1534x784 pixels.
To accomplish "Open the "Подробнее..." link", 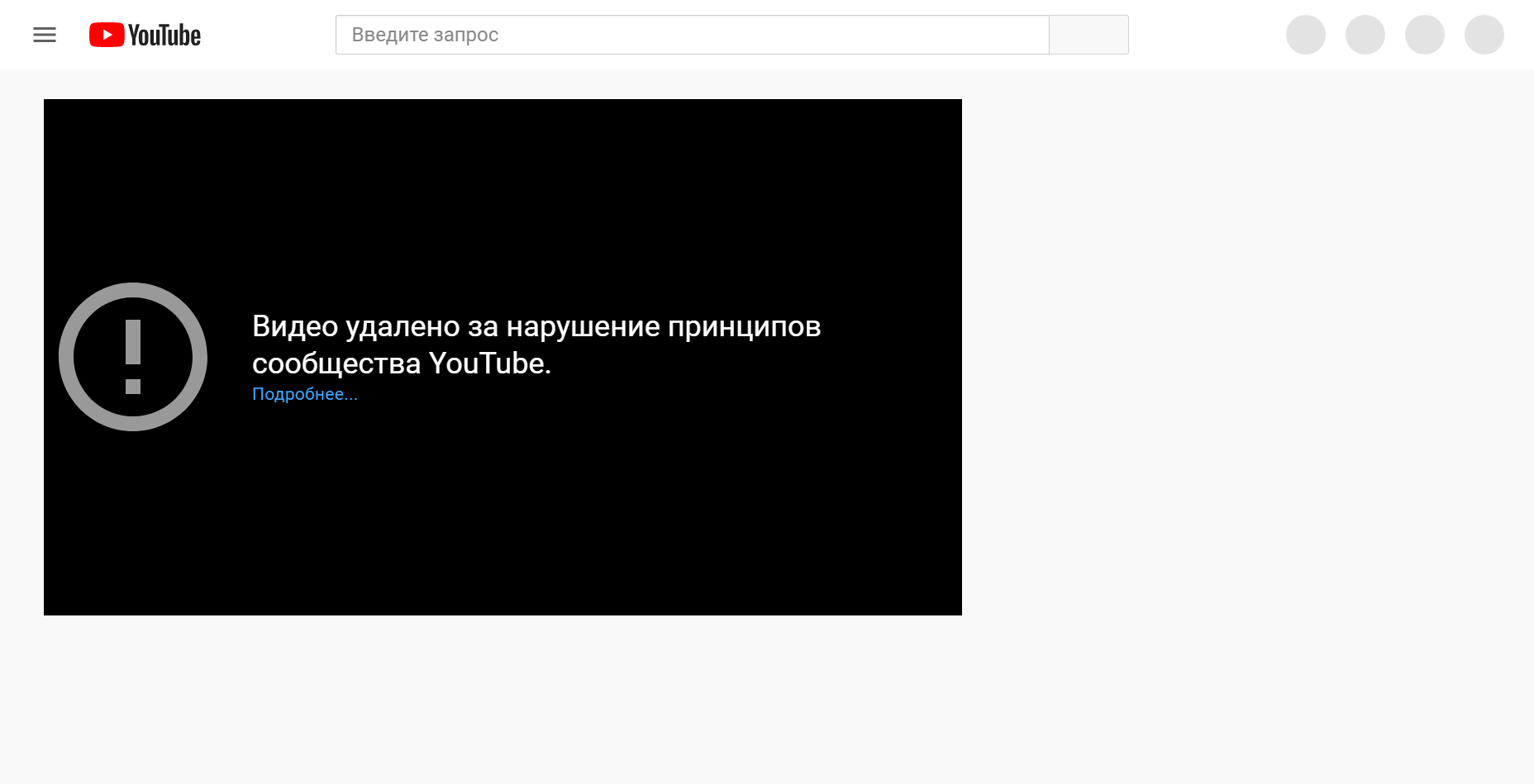I will (x=305, y=394).
